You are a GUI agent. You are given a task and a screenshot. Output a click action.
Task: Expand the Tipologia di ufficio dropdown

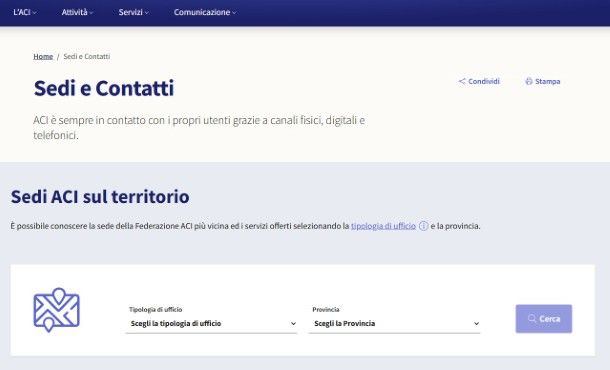coord(211,323)
